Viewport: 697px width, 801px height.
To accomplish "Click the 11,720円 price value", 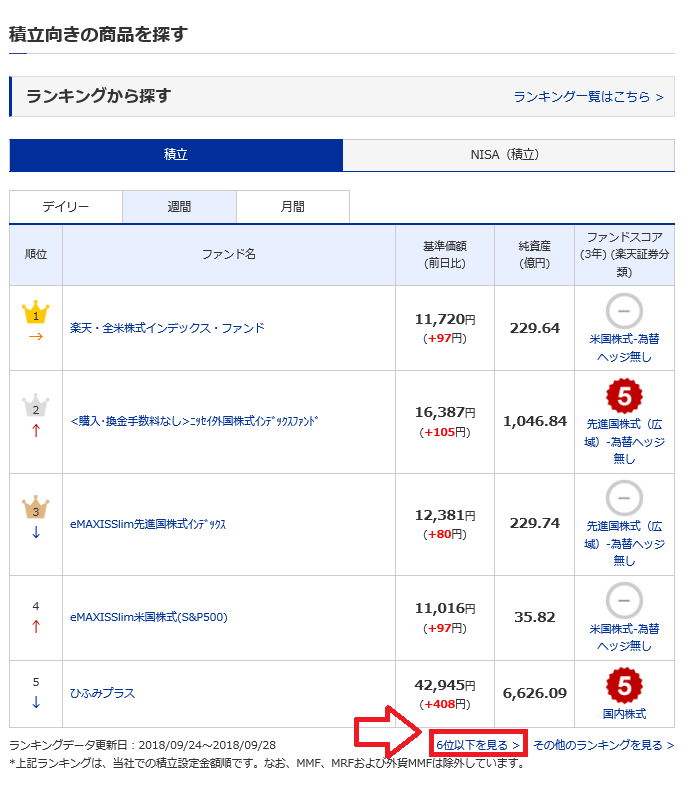I will coord(445,319).
